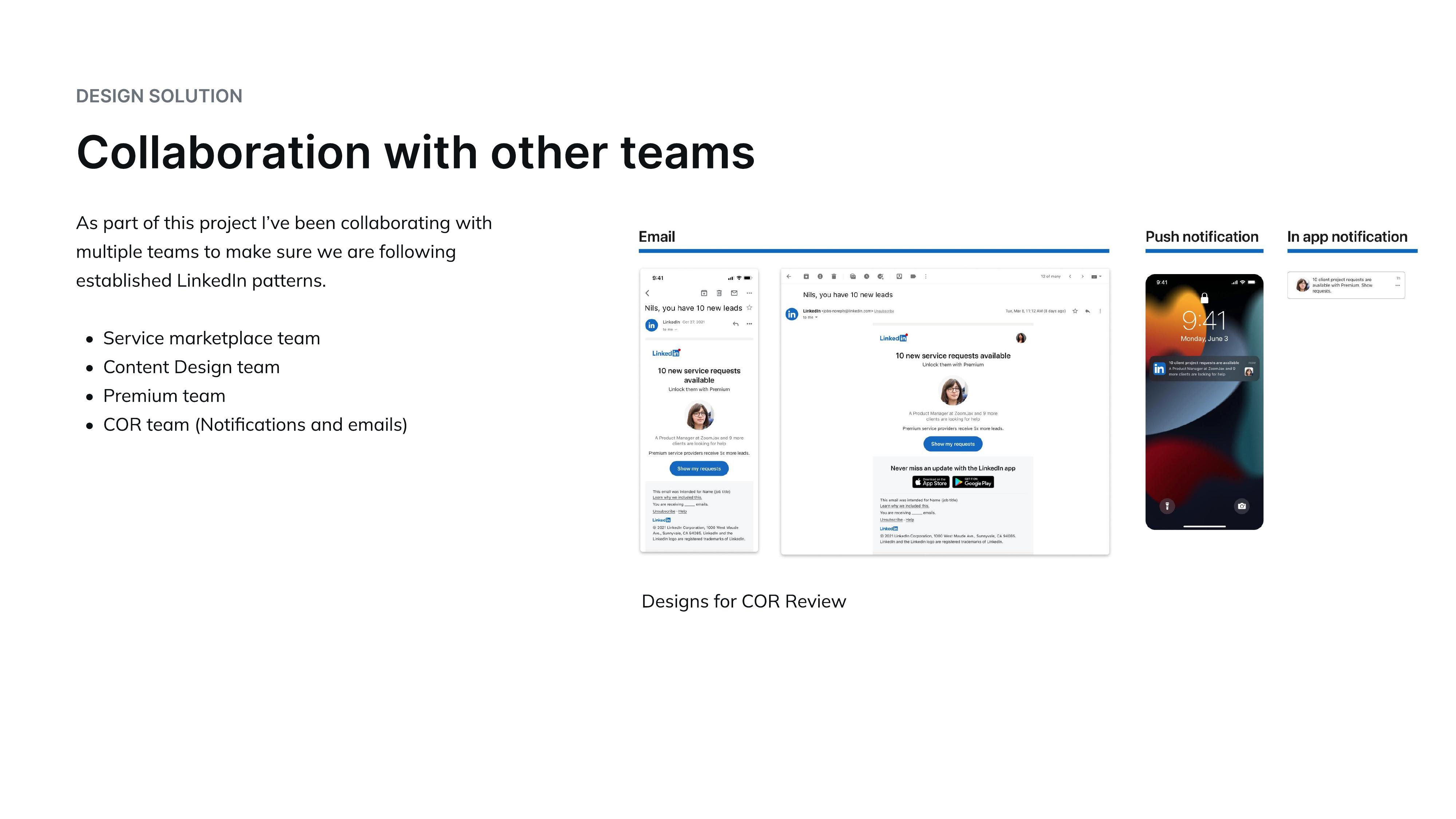The image size is (1456, 819).
Task: Click the 'Unsubscribe' link in the header
Action: pos(884,312)
